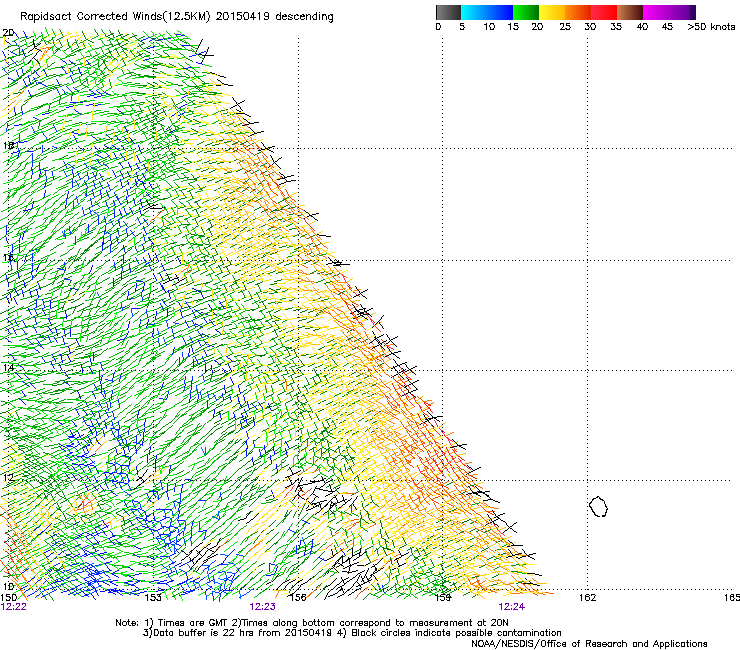Click the green 15-20 knots legend segment

[x=526, y=12]
